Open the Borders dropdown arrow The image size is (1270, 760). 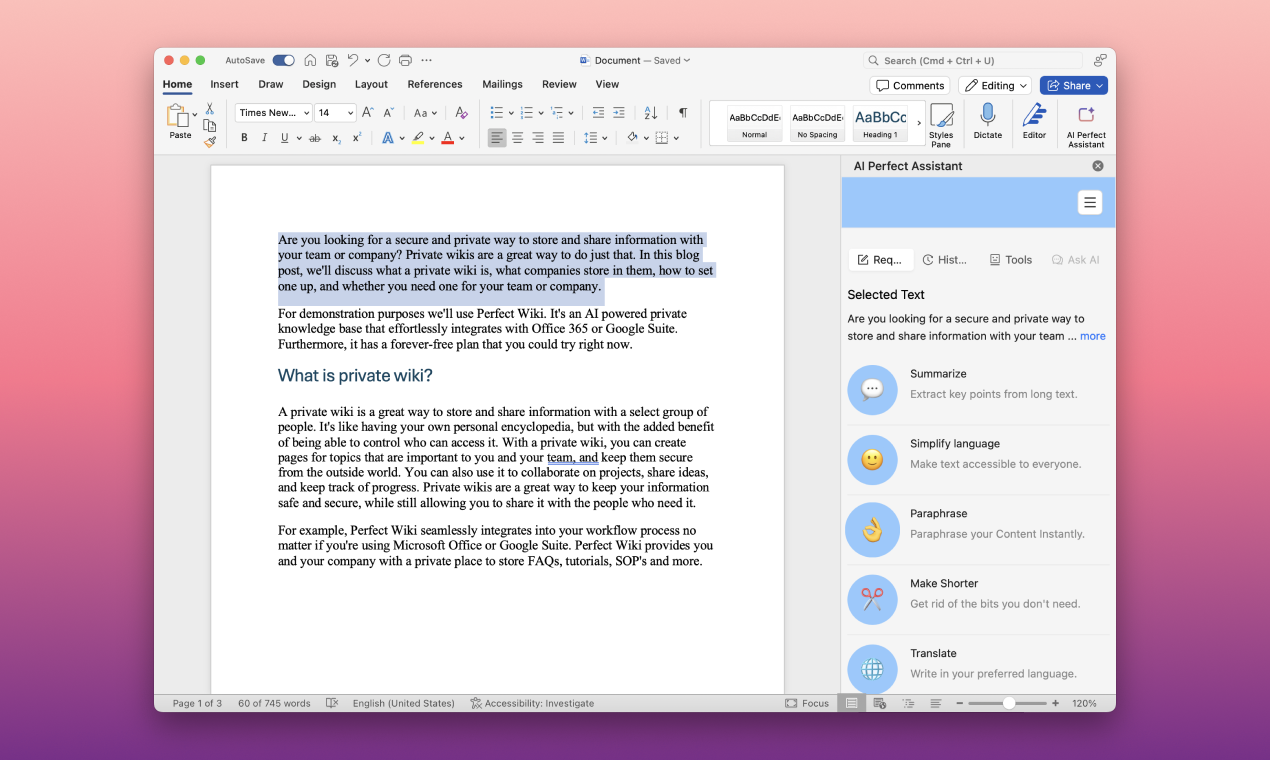pos(677,138)
